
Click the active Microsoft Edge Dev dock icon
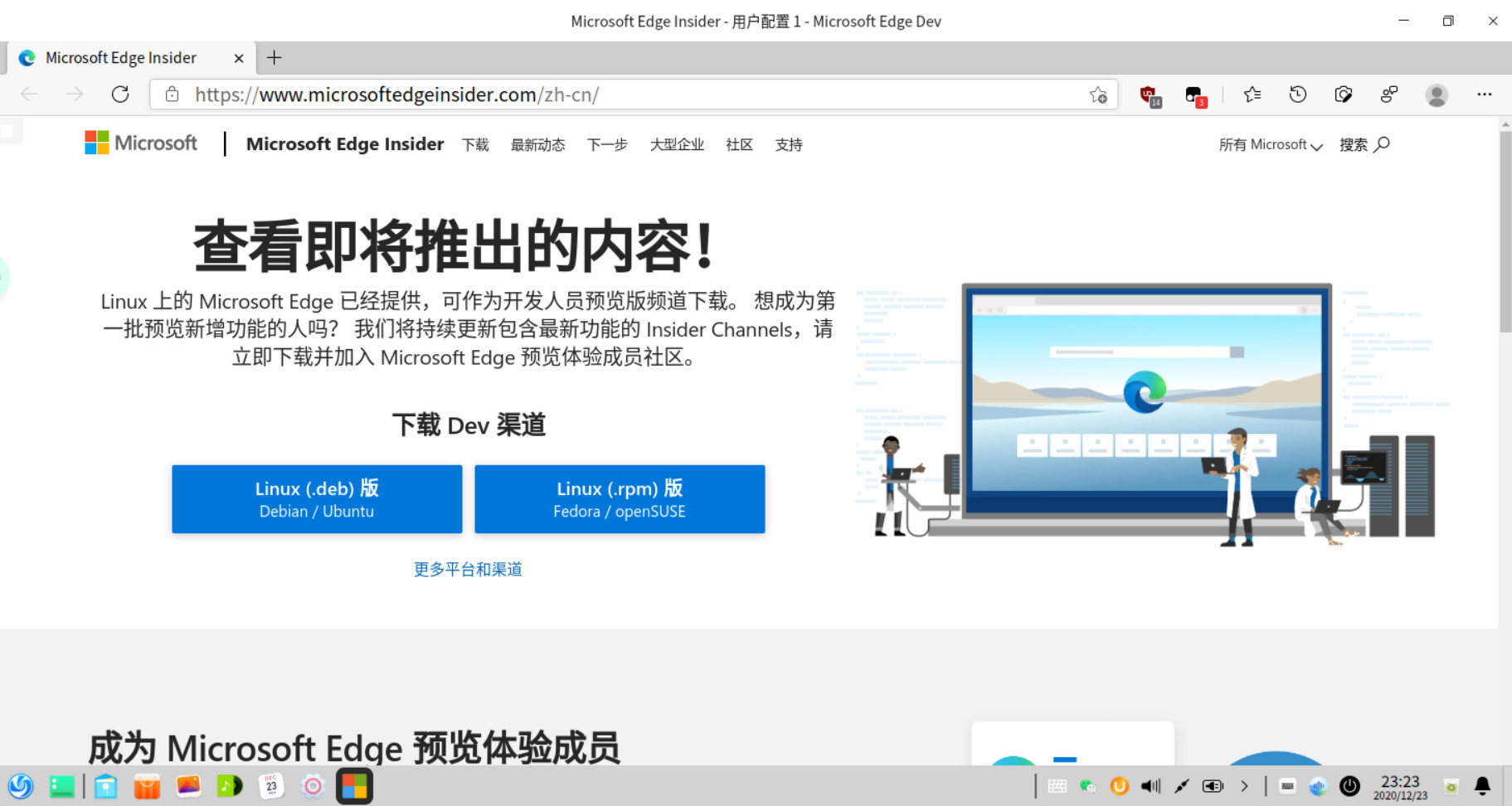(354, 786)
